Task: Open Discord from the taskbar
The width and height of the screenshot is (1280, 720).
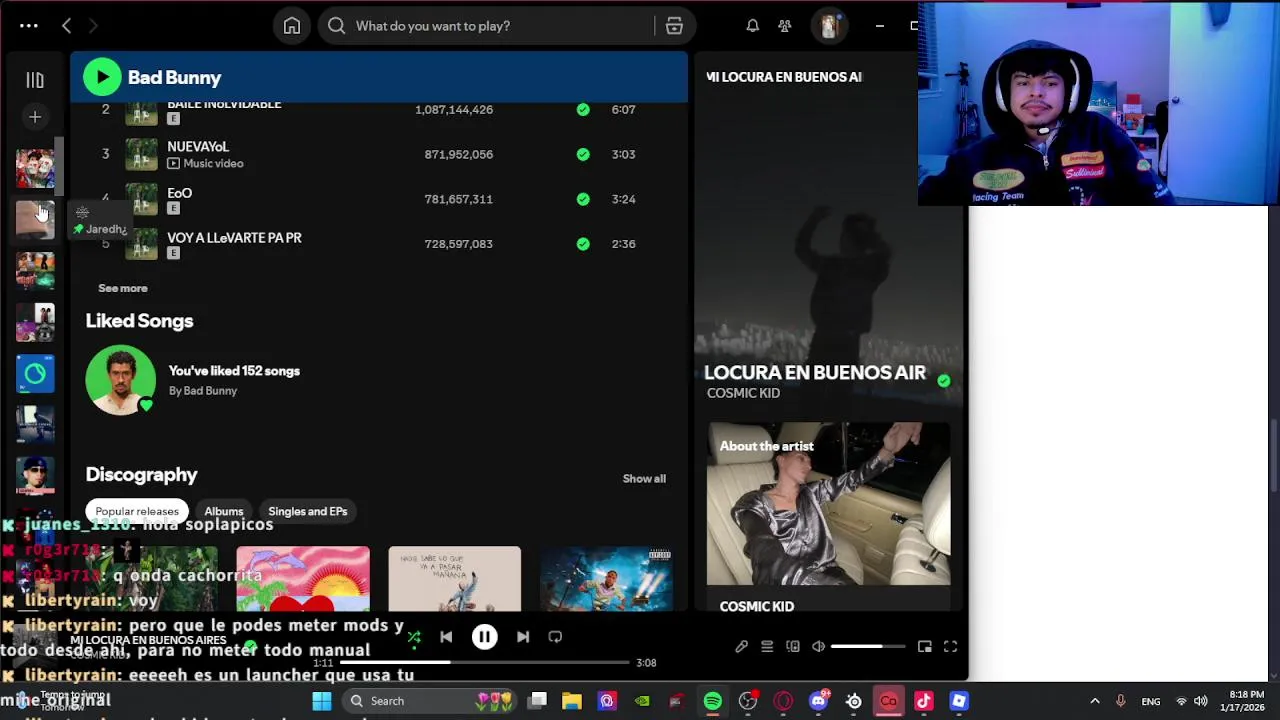Action: (819, 701)
